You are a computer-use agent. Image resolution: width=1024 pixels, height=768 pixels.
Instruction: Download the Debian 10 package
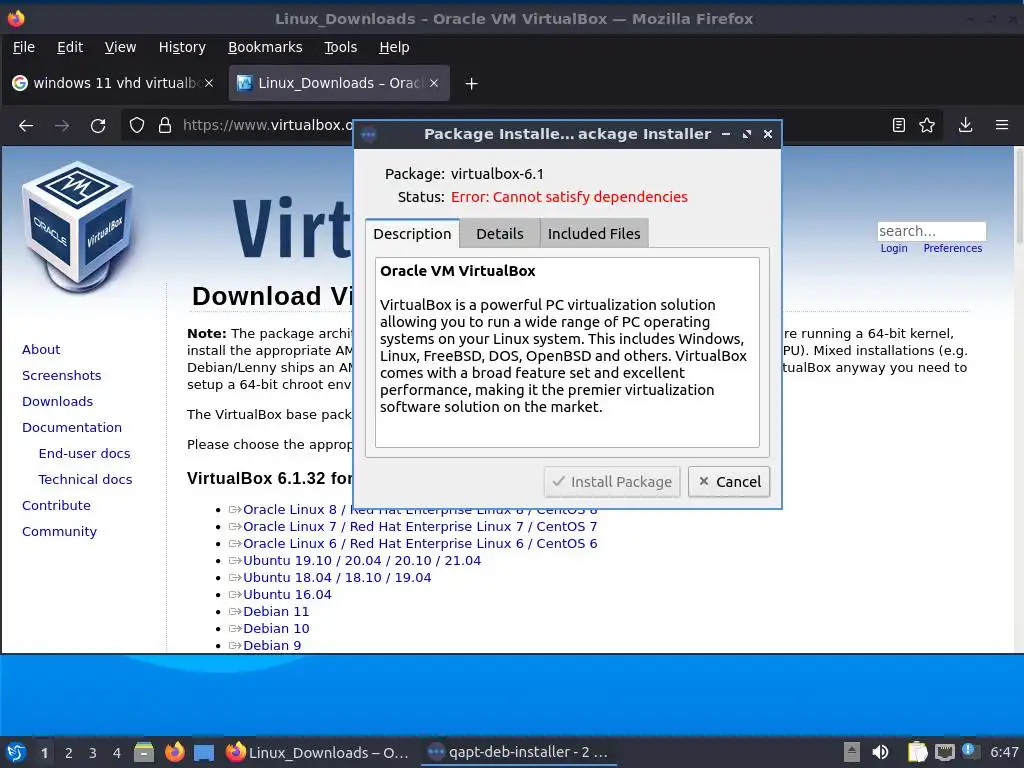(276, 628)
